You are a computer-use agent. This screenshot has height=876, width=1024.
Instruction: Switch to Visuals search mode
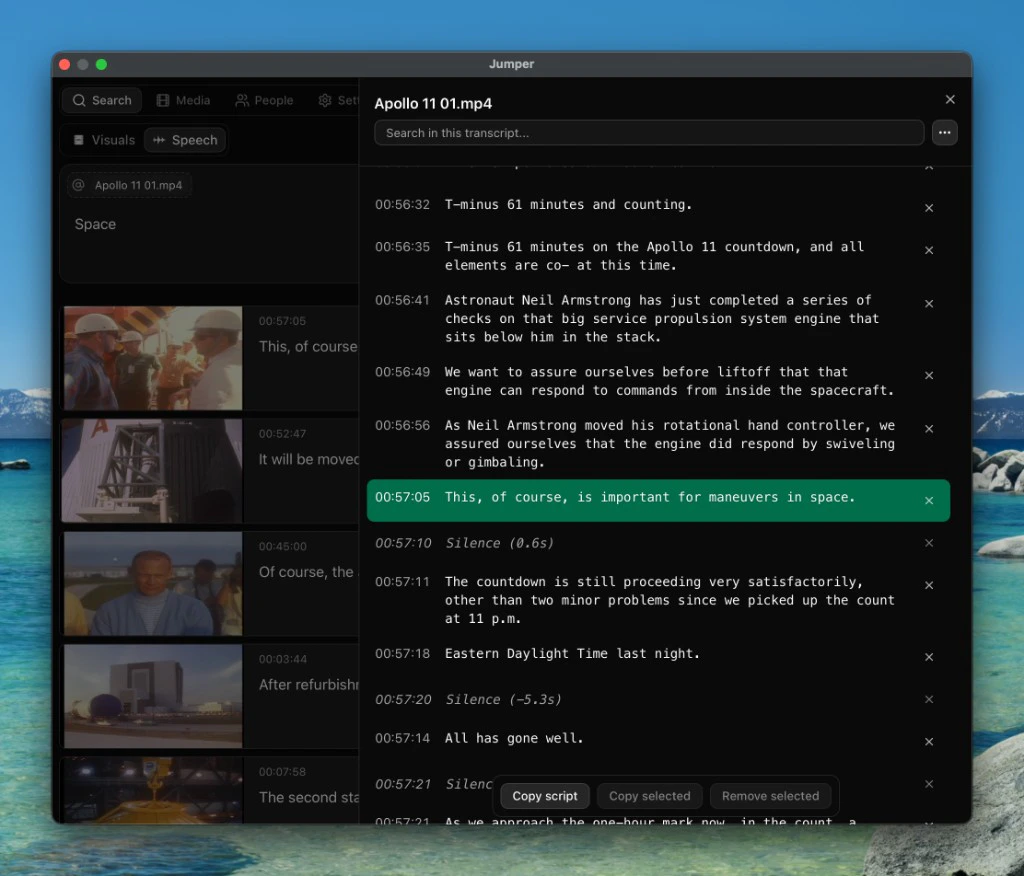pyautogui.click(x=102, y=140)
